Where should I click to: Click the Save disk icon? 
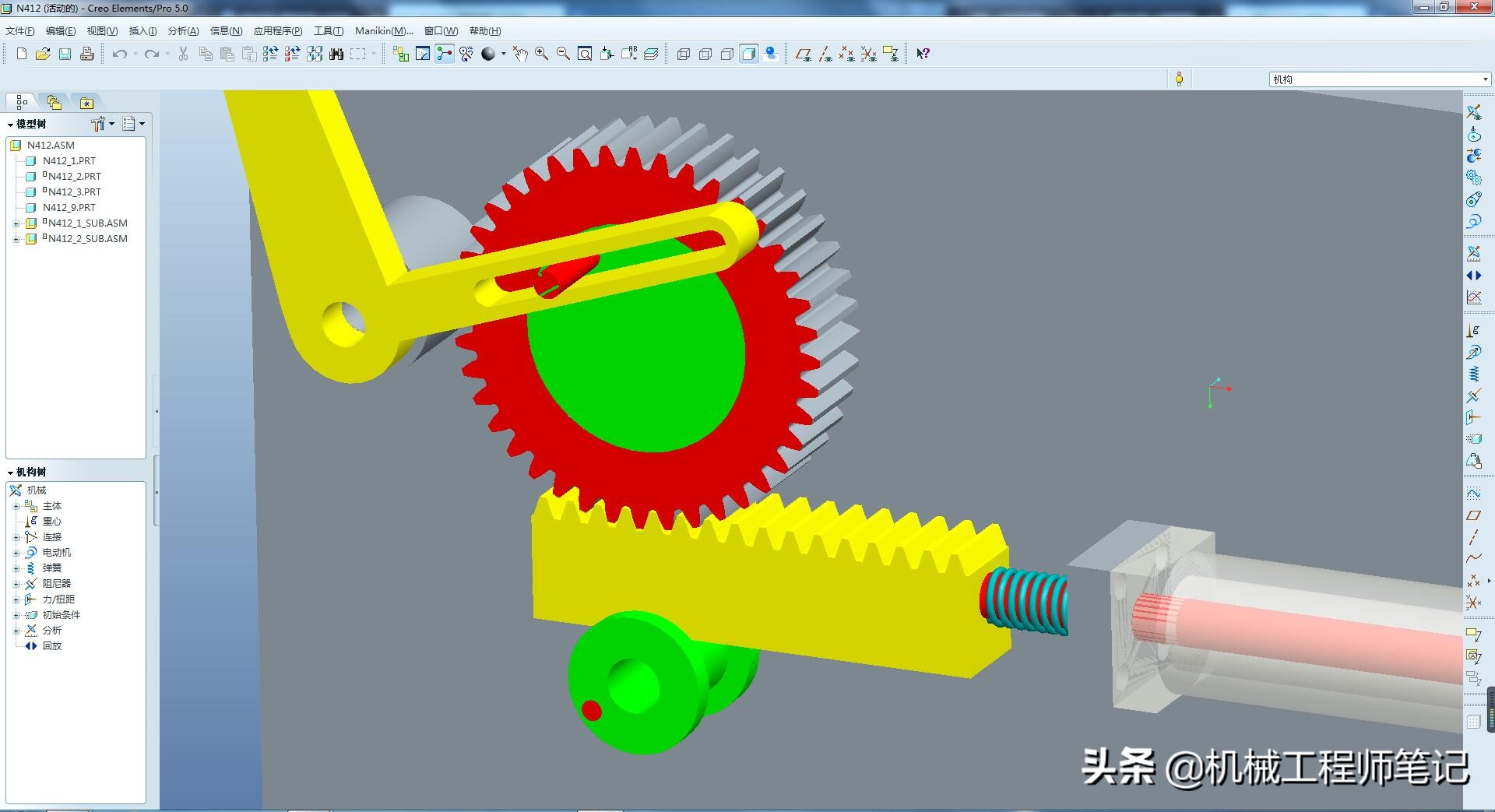[65, 54]
